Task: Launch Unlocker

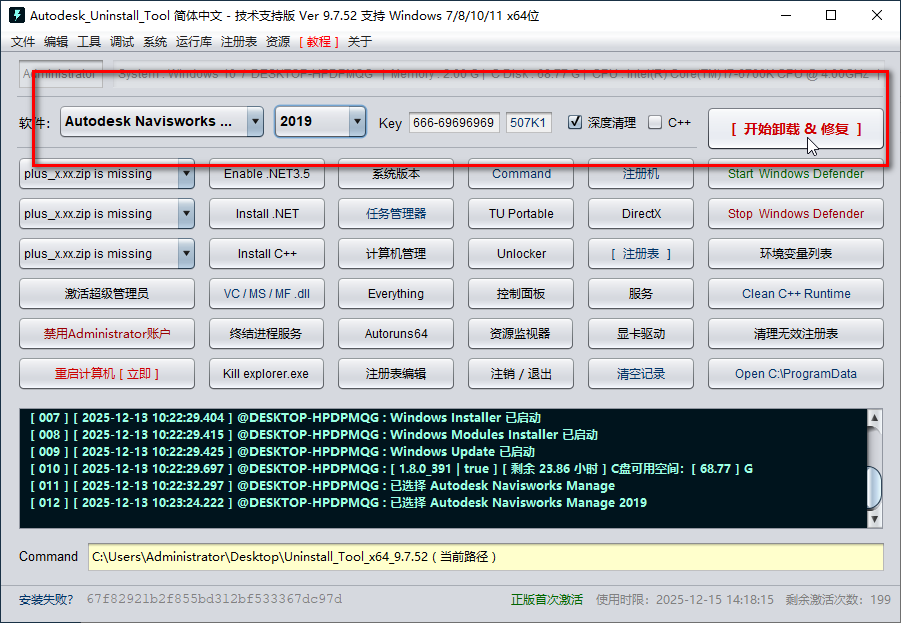Action: (521, 253)
